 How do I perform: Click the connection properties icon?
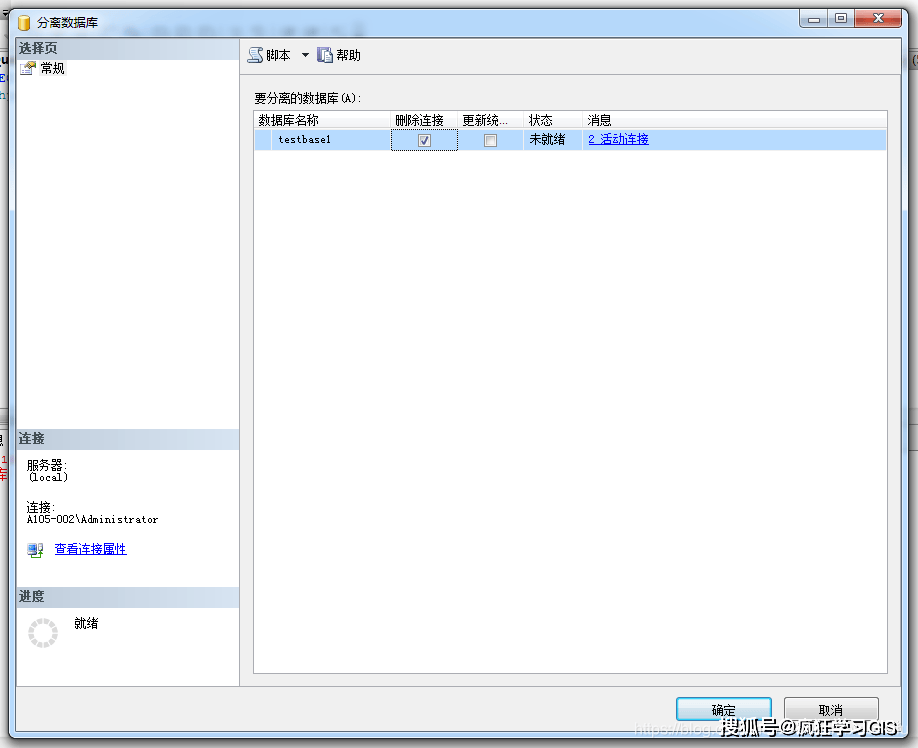tap(35, 550)
